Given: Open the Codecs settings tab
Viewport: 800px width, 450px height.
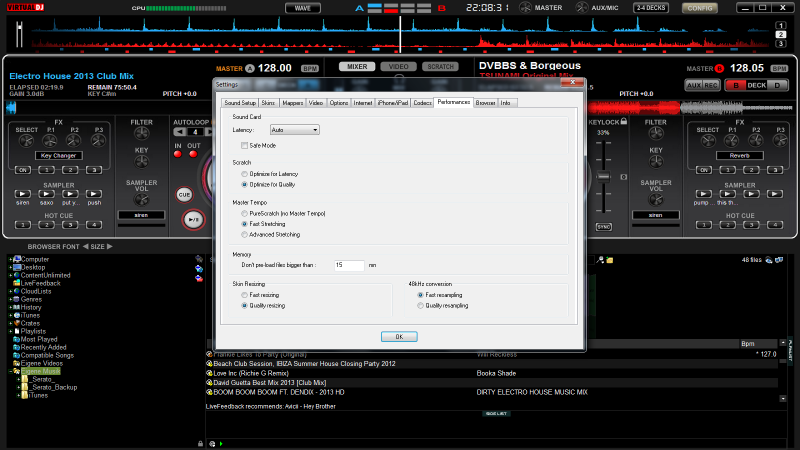Looking at the screenshot, I should pyautogui.click(x=422, y=103).
